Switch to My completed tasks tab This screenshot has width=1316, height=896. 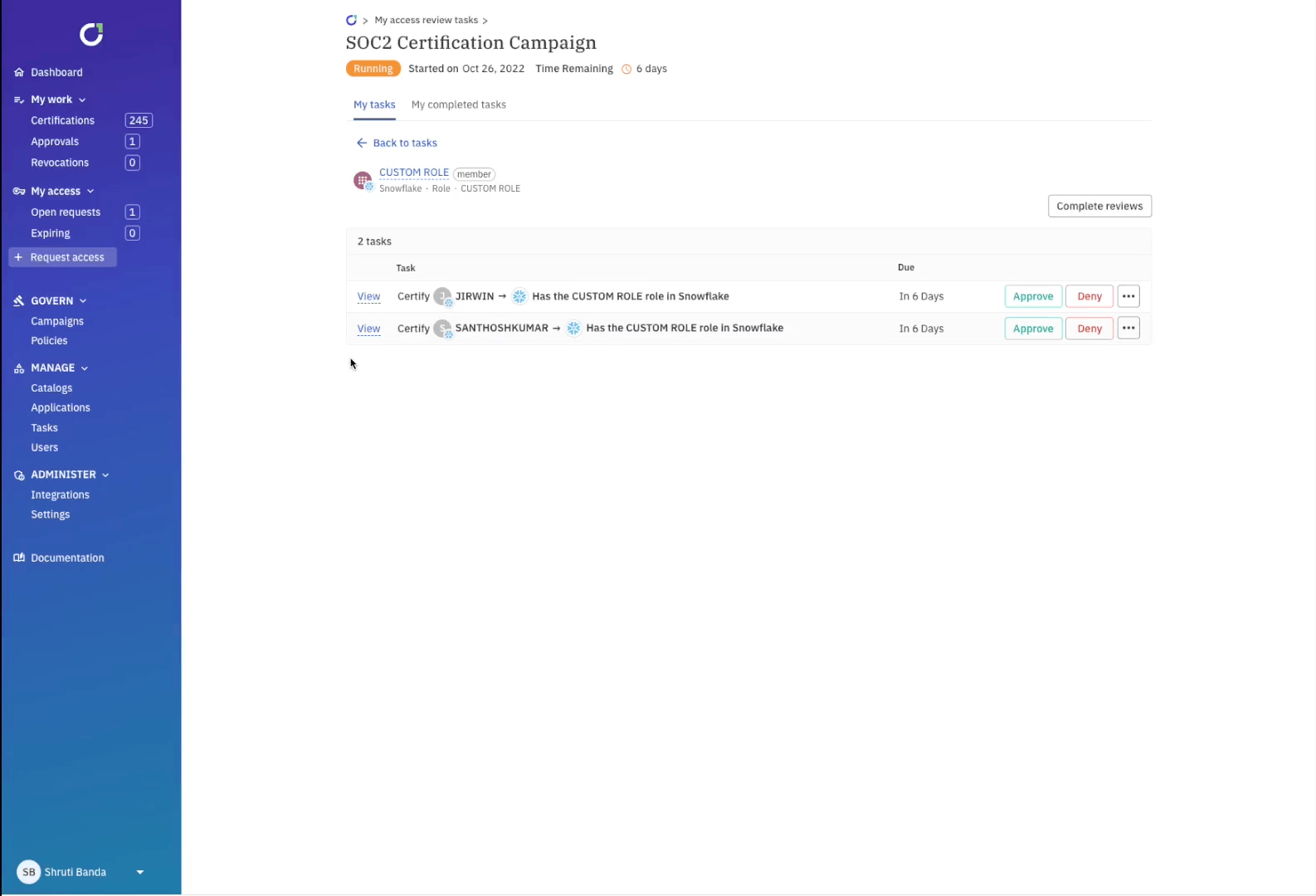[x=458, y=105]
